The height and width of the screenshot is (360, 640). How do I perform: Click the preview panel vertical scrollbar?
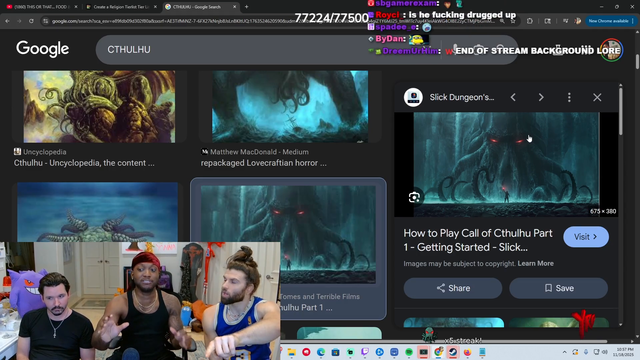point(620,110)
